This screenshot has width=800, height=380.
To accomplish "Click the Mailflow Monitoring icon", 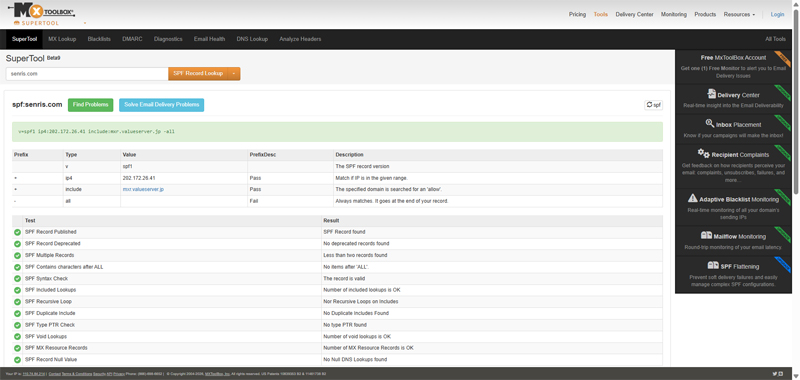I will (x=706, y=235).
